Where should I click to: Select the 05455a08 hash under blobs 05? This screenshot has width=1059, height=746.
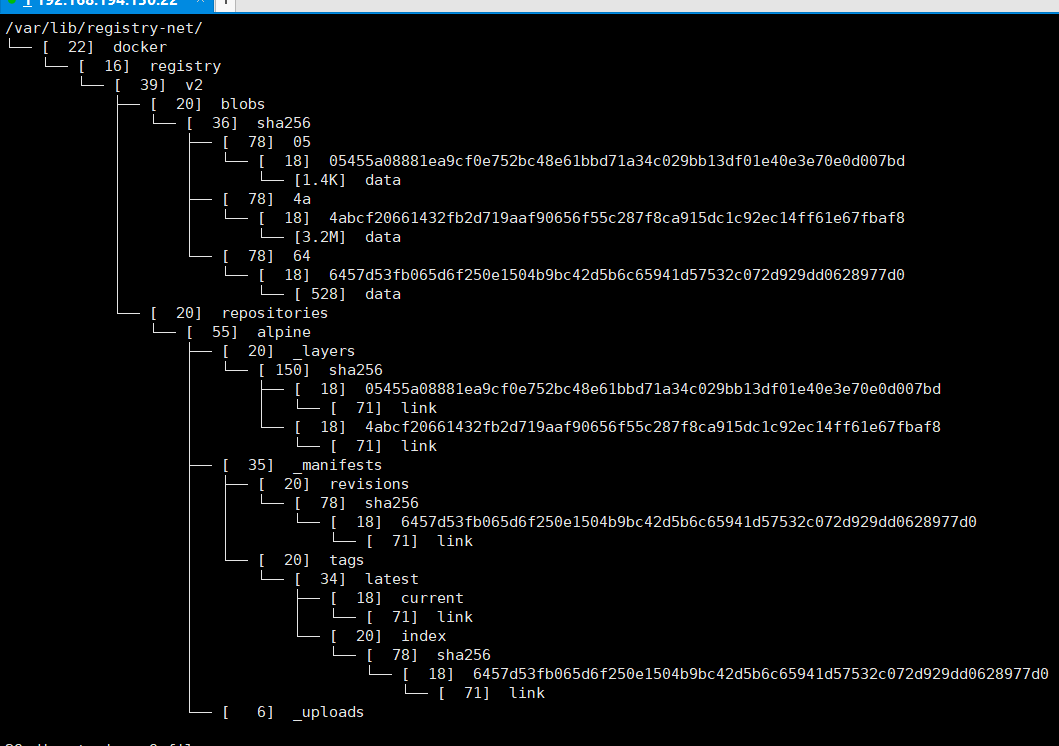pyautogui.click(x=617, y=161)
